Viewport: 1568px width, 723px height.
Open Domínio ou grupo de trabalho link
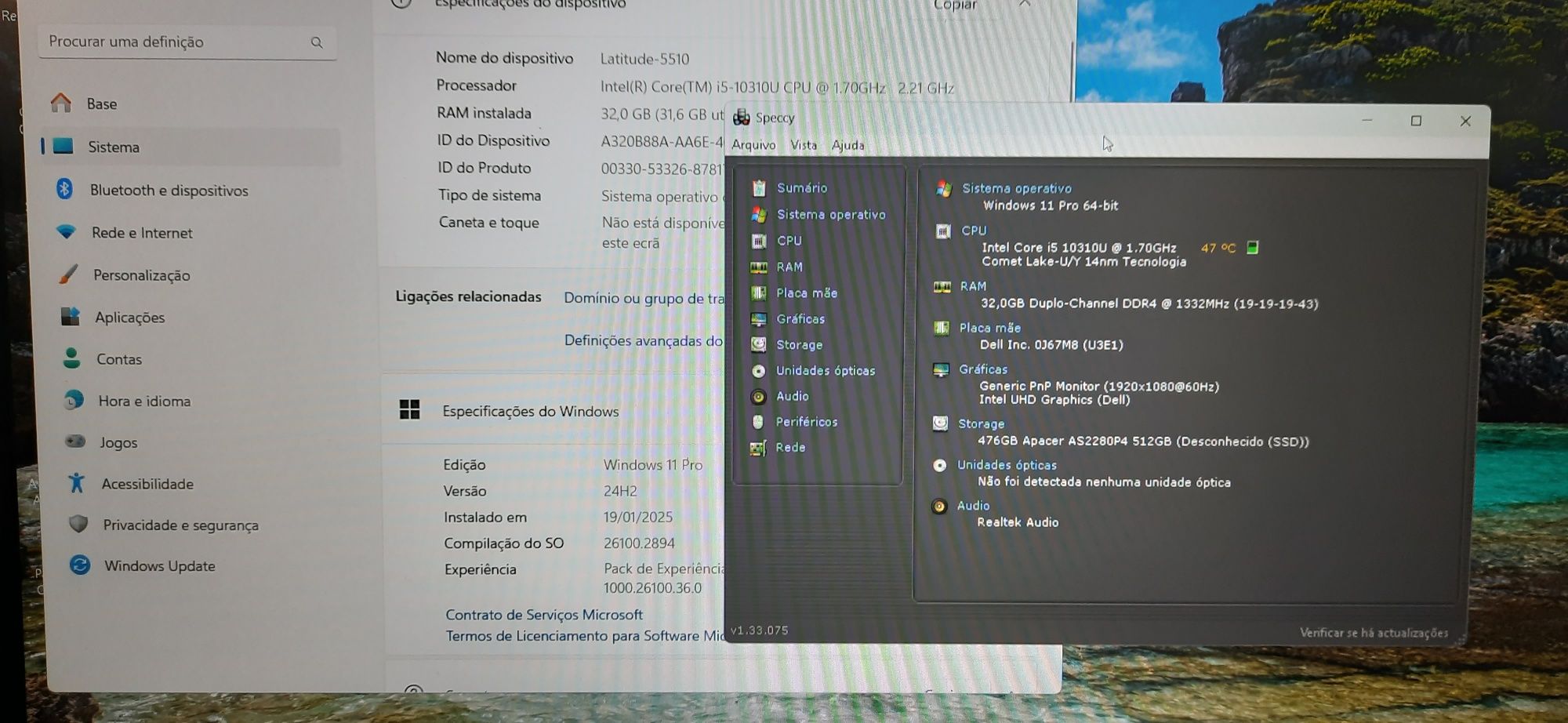[x=644, y=298]
